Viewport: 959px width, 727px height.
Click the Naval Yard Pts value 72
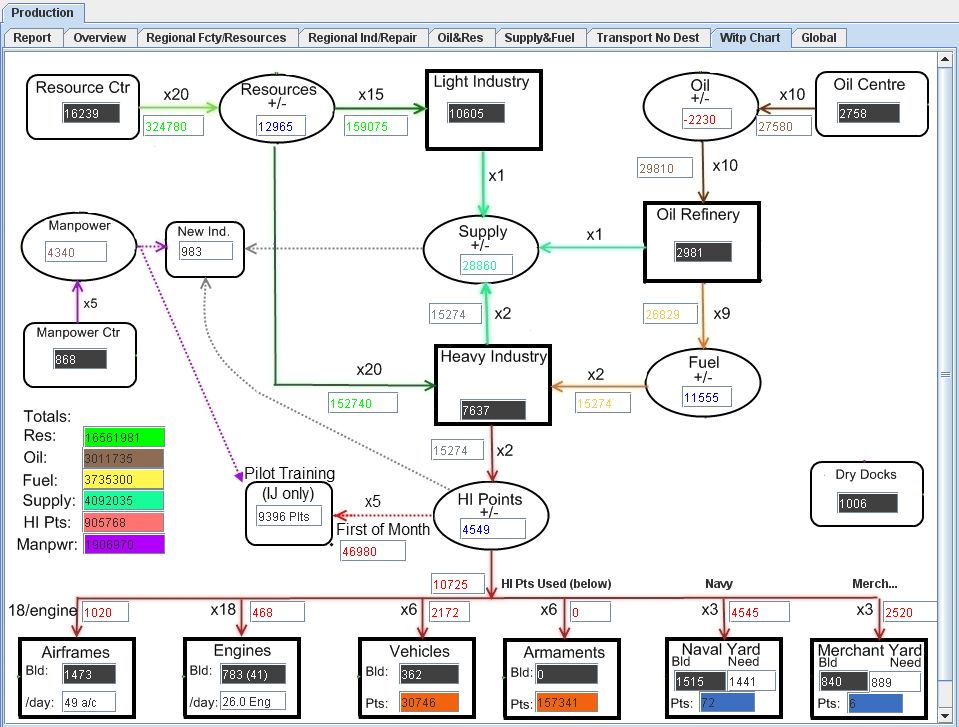pyautogui.click(x=727, y=703)
